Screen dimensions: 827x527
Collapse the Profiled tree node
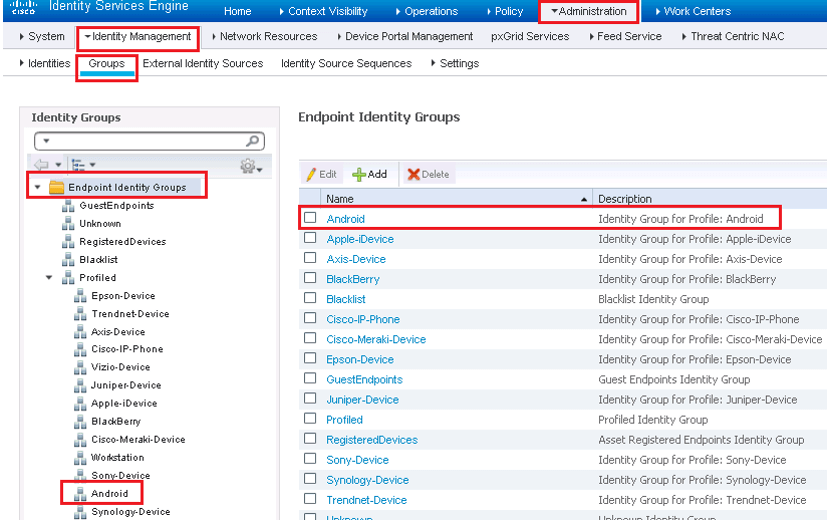tap(49, 277)
